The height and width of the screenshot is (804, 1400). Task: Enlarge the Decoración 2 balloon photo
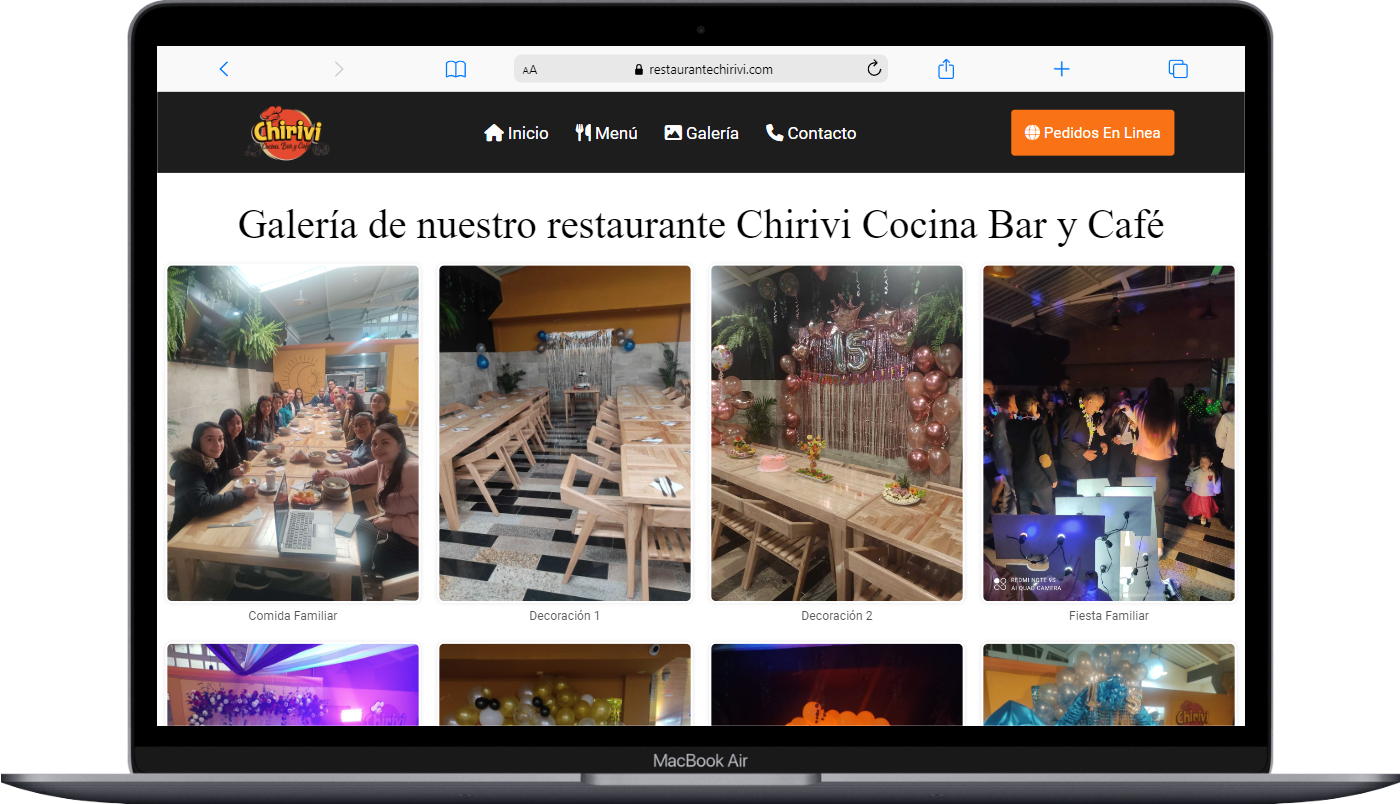click(x=837, y=433)
